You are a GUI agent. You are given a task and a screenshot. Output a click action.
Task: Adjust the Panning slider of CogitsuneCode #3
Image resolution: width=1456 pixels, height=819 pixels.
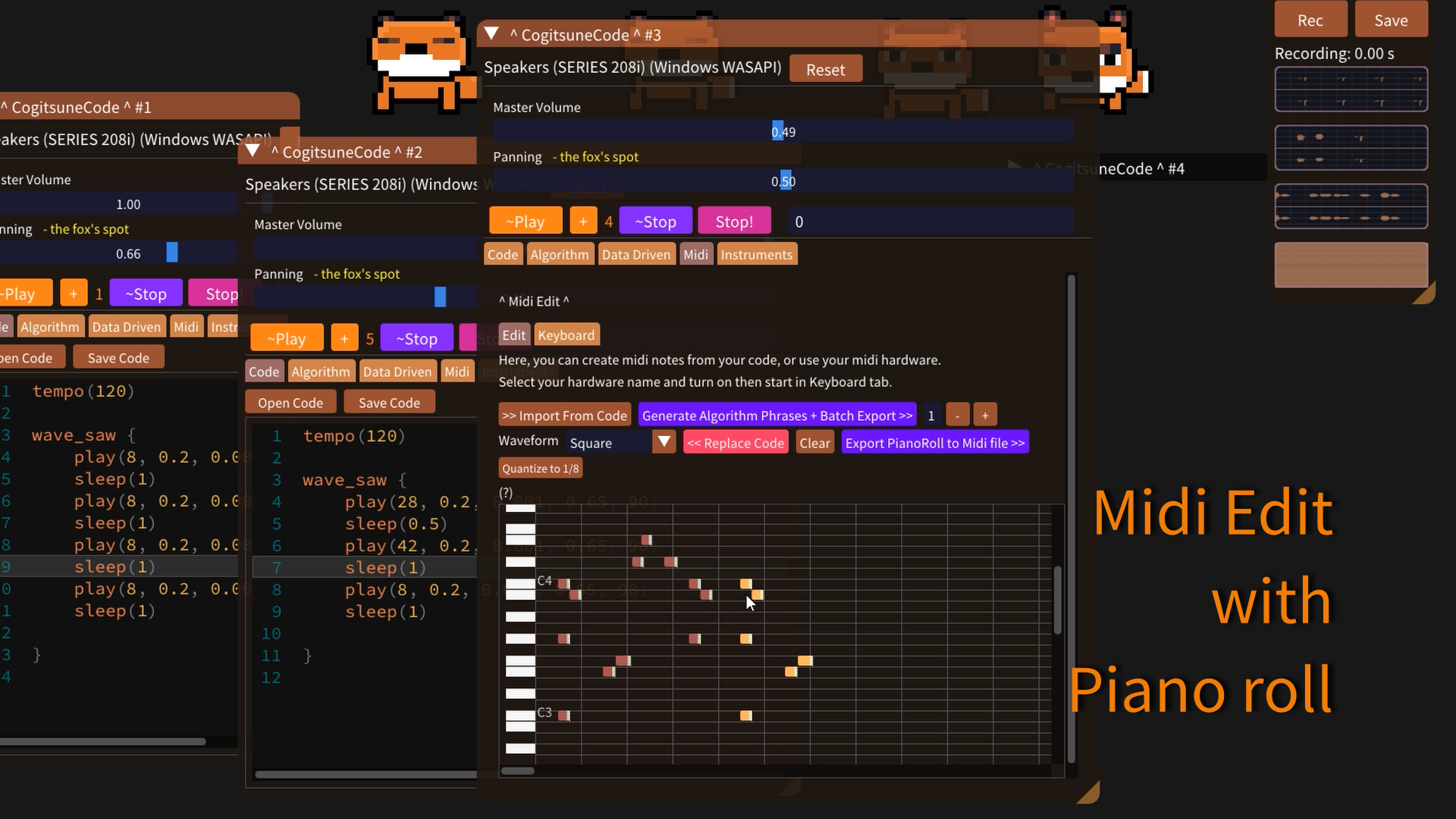(x=783, y=180)
